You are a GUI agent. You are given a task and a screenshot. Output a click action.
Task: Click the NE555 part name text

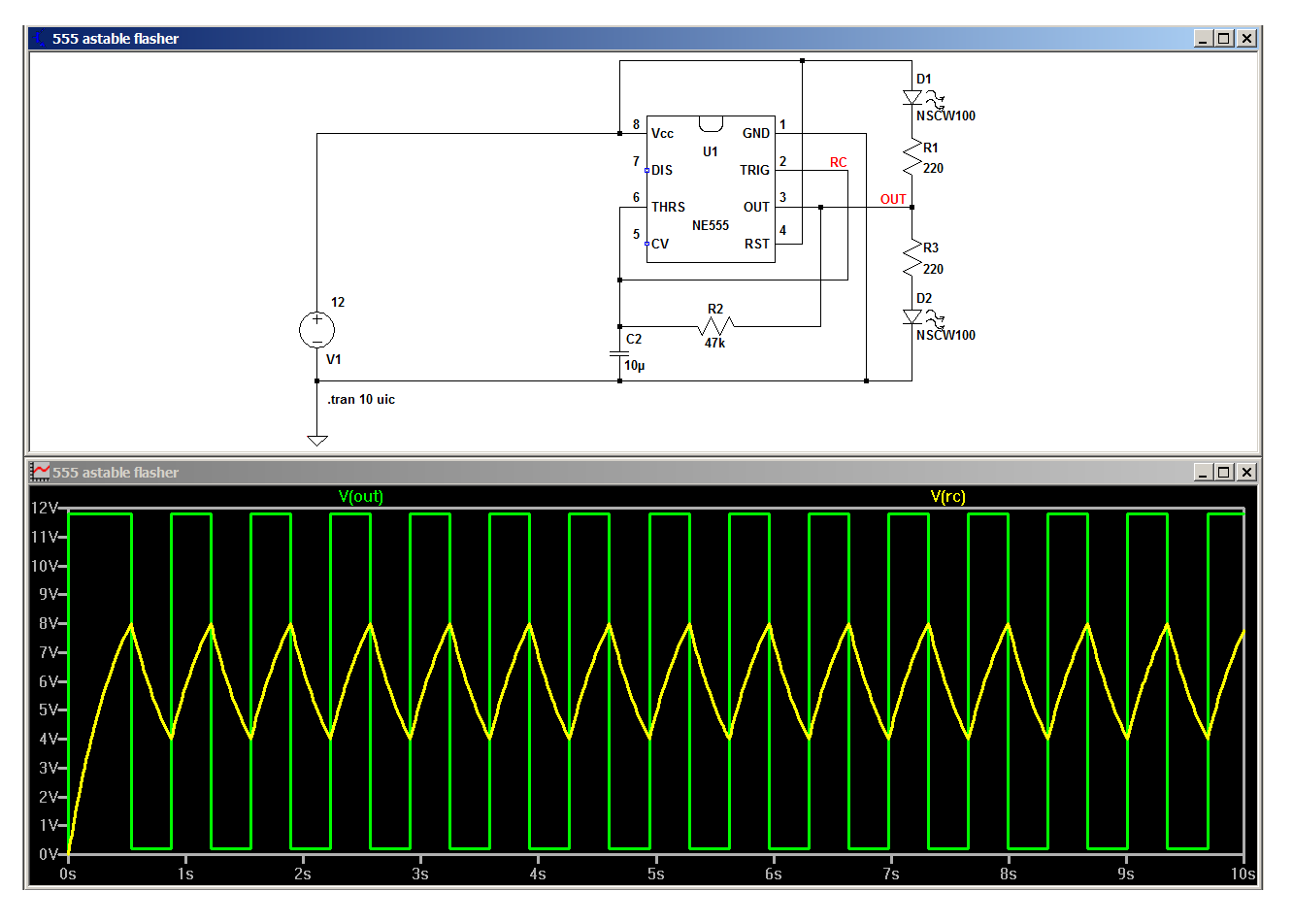coord(711,225)
